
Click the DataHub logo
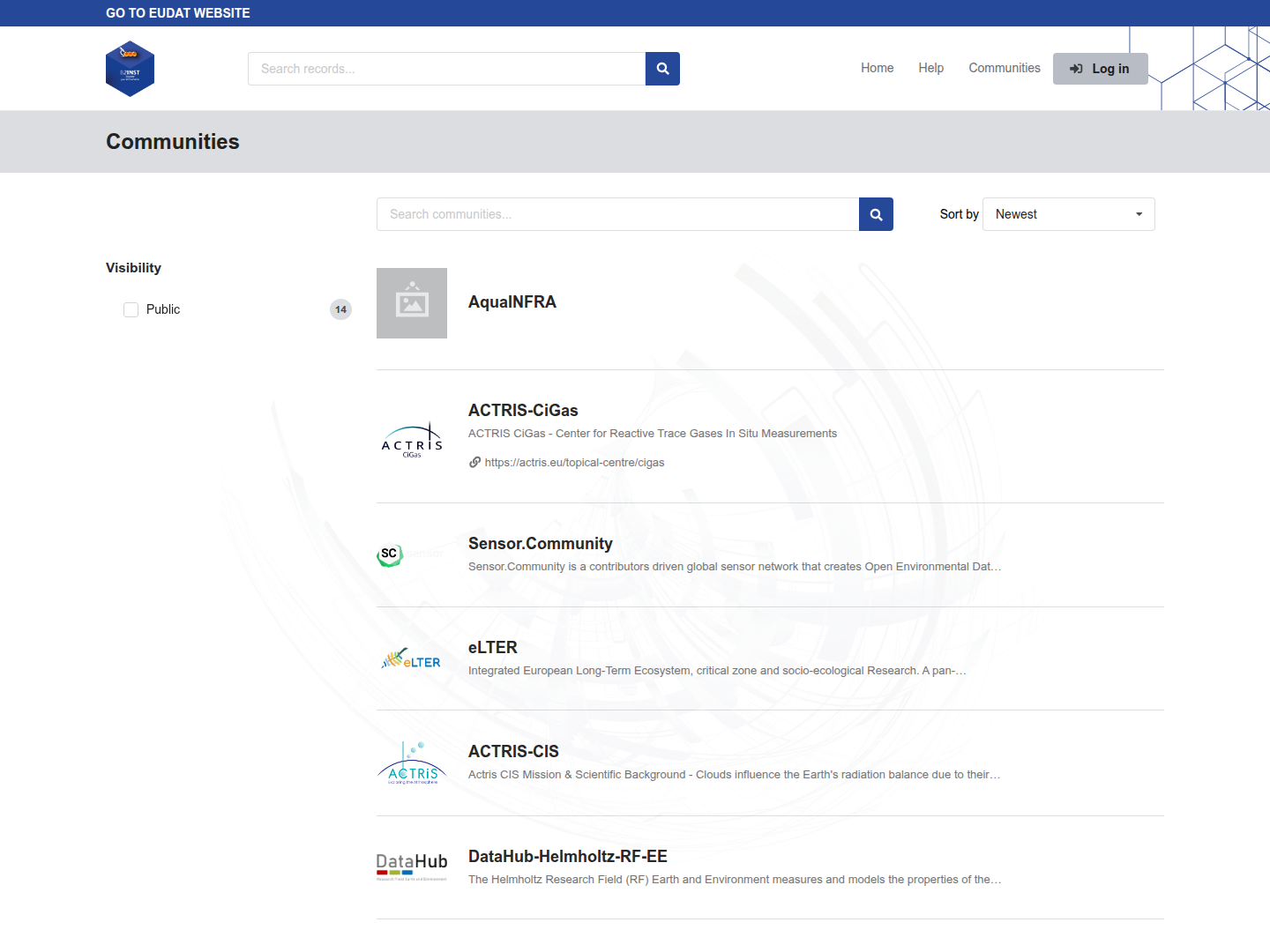(412, 866)
